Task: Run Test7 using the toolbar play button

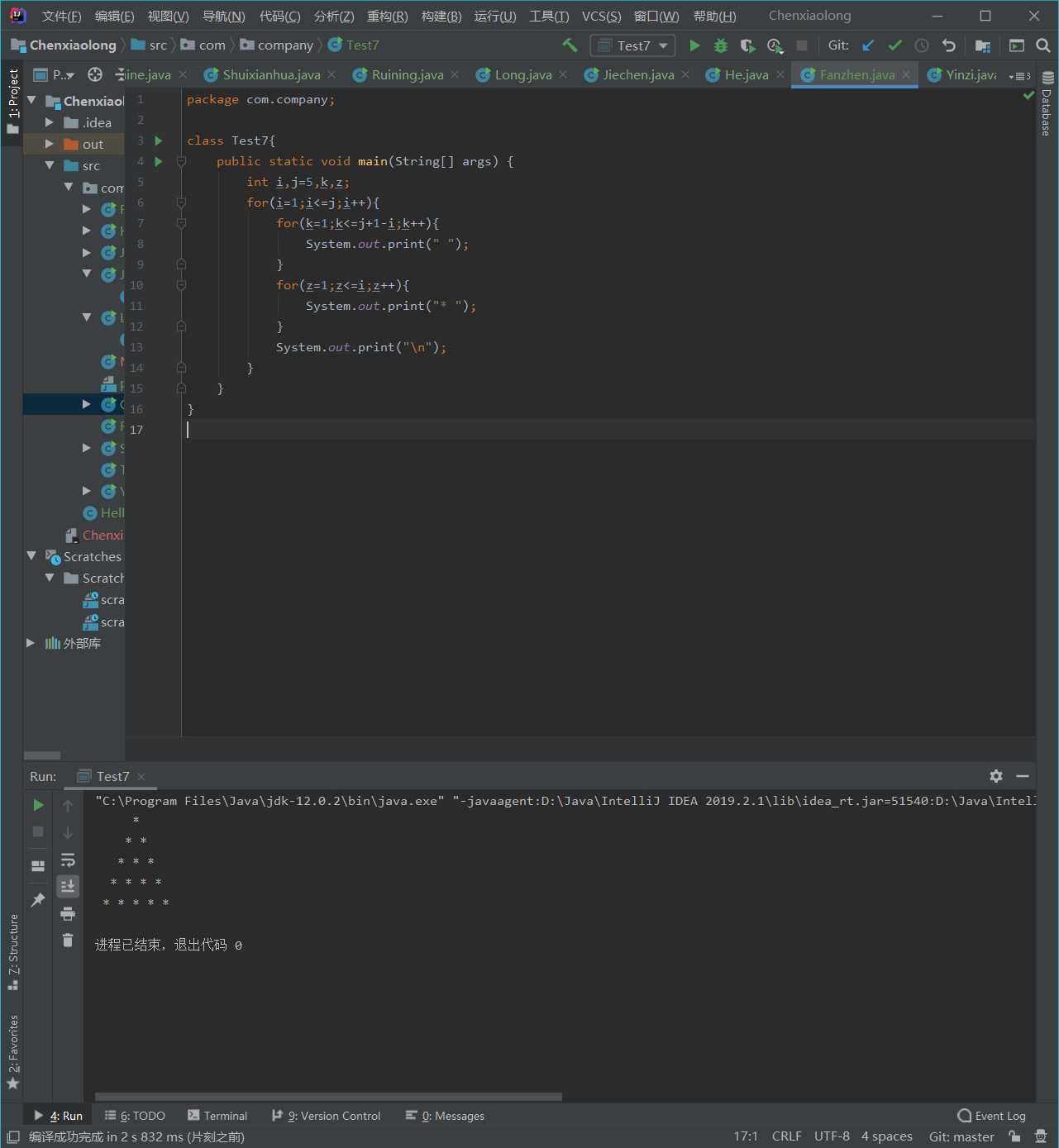Action: tap(694, 45)
